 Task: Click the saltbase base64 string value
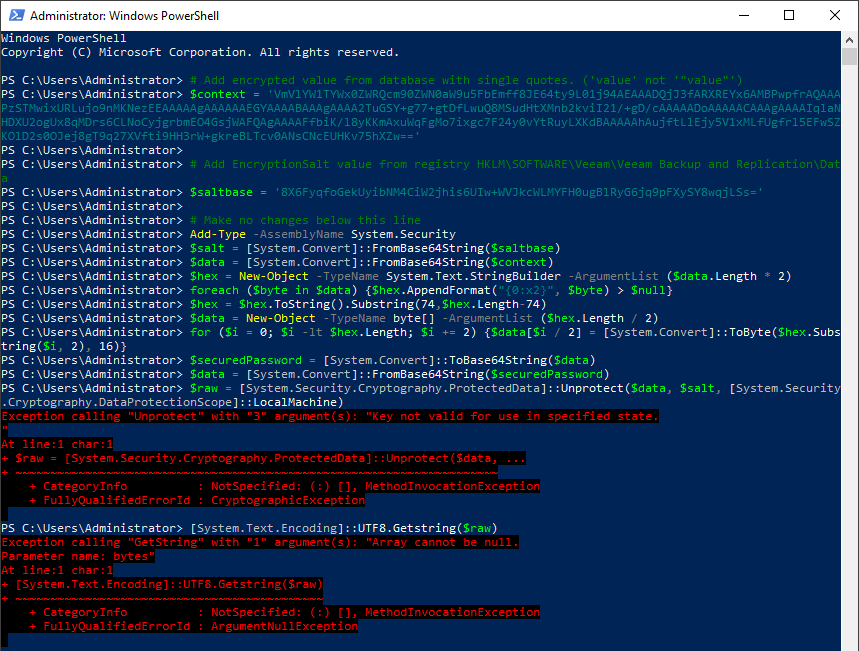click(x=519, y=192)
